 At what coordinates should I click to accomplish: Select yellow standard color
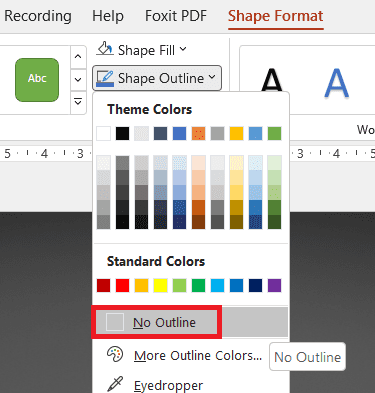[x=160, y=285]
